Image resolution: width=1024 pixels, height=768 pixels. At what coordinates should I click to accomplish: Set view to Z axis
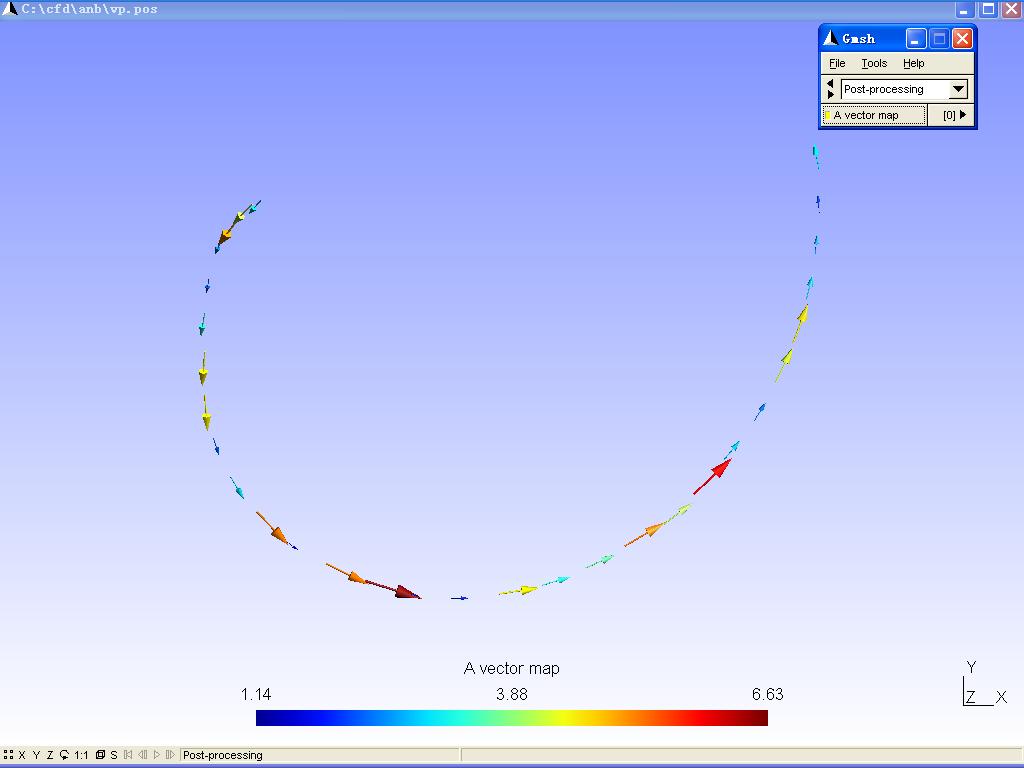(x=50, y=755)
